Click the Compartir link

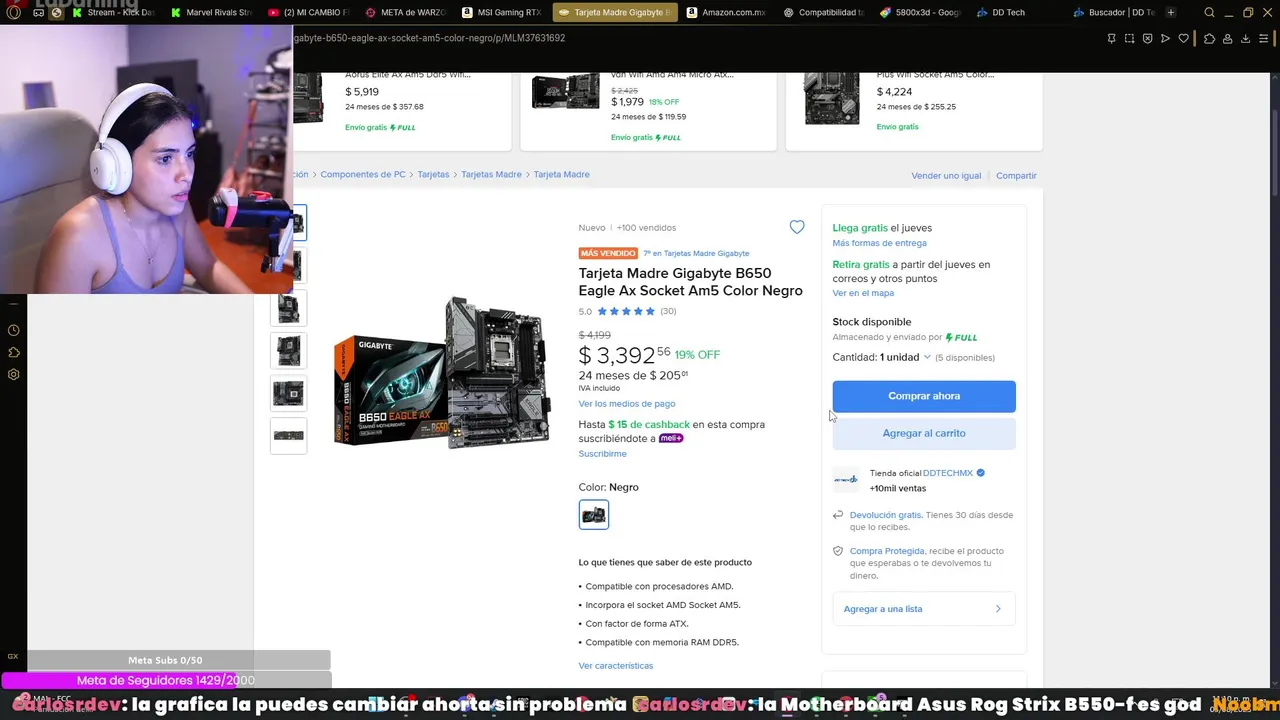point(1016,175)
